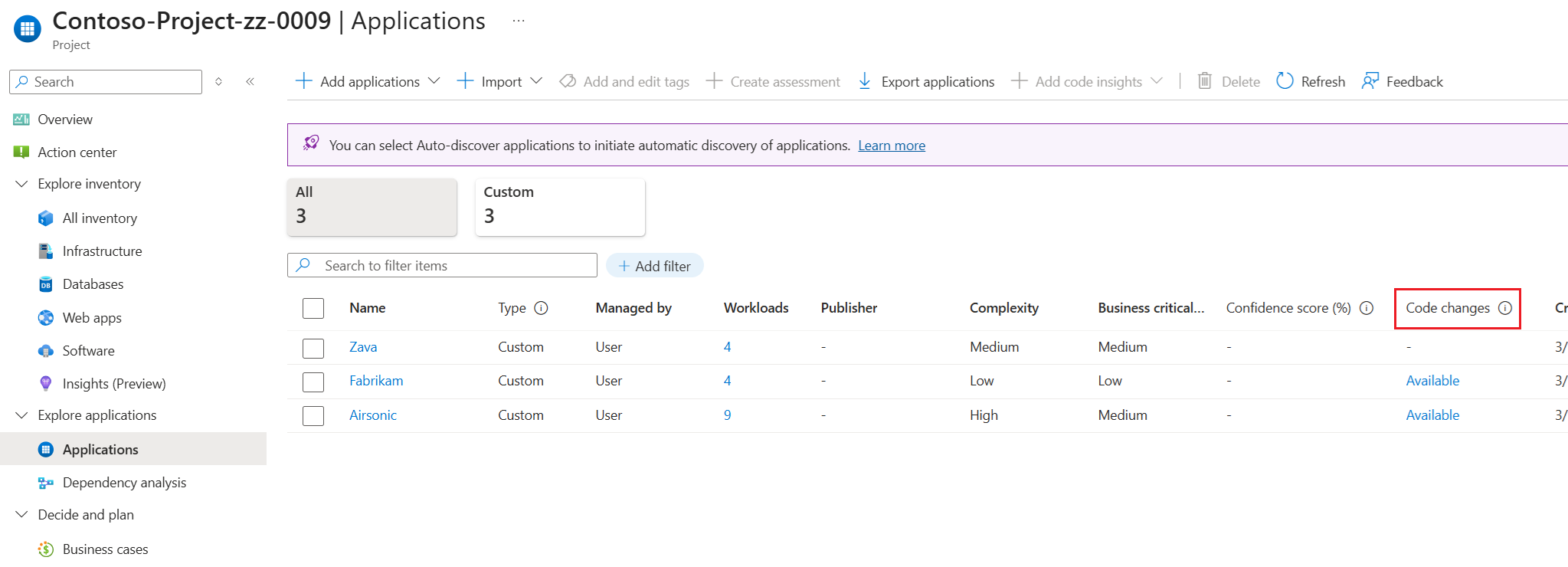1568x567 pixels.
Task: Click the Infrastructure server icon
Action: [46, 251]
